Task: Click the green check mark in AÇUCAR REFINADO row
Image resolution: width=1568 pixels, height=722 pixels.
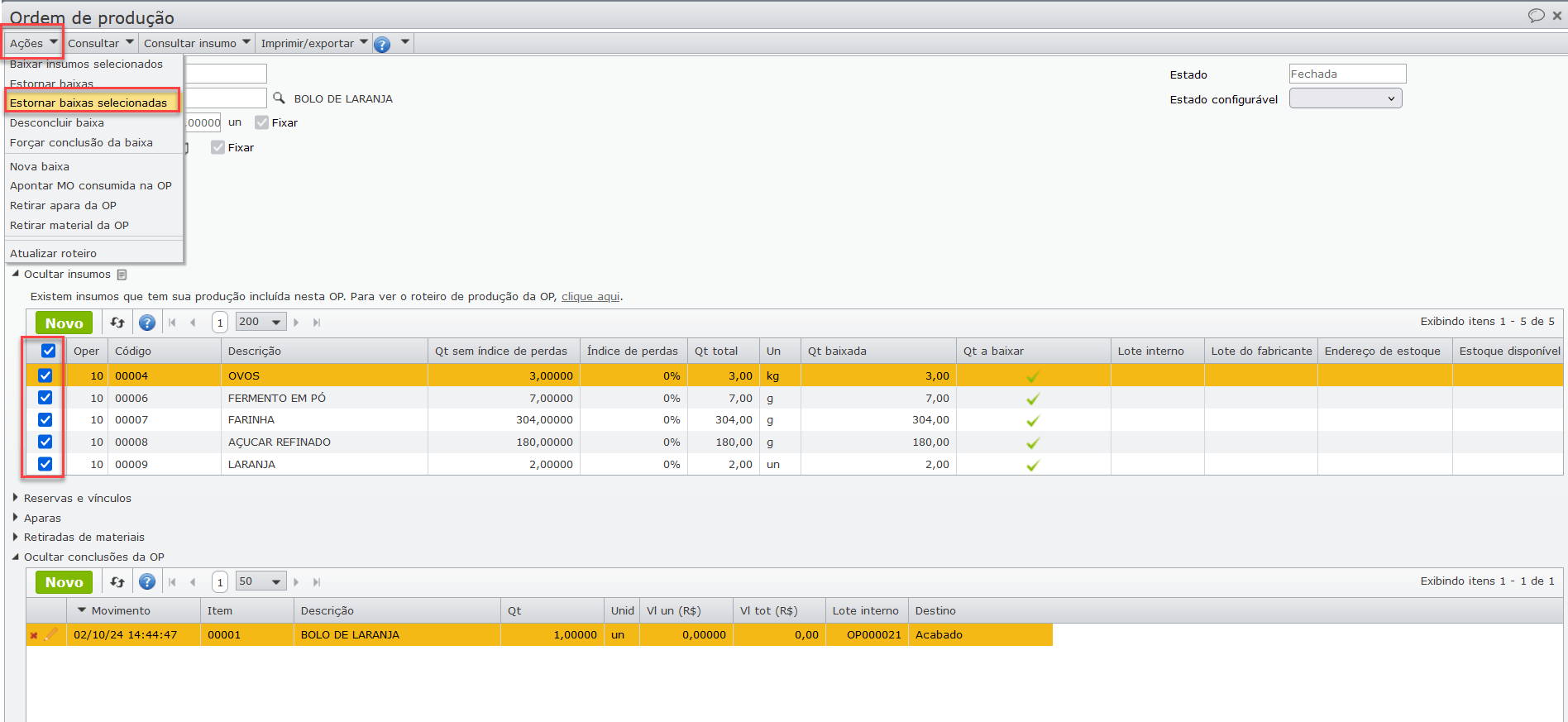Action: (x=1033, y=443)
